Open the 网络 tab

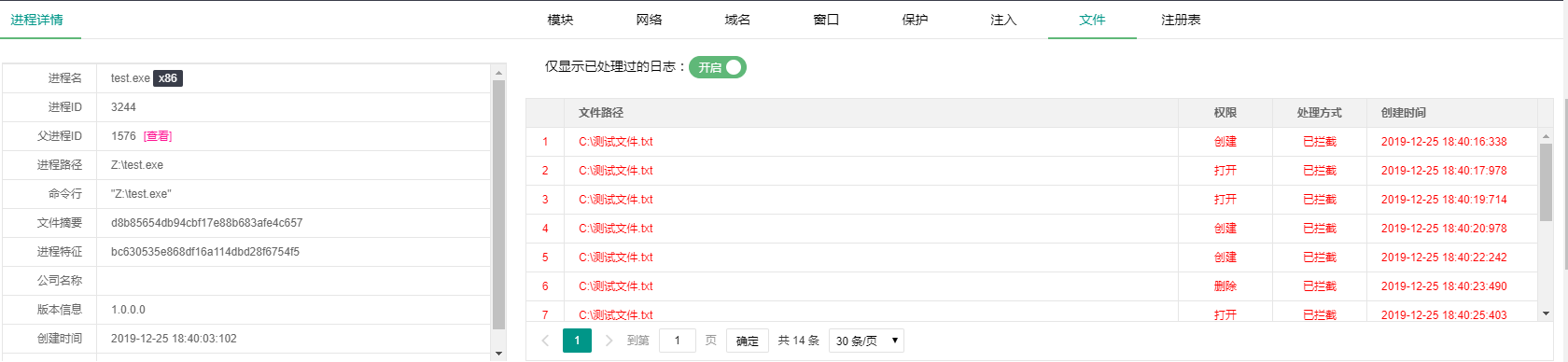[649, 20]
